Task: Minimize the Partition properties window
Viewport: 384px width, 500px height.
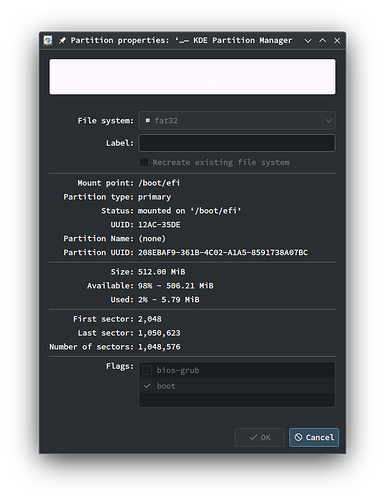Action: (x=308, y=40)
